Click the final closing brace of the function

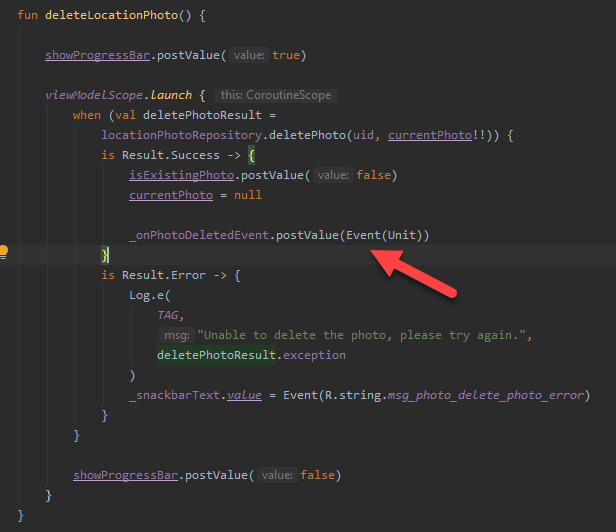(x=21, y=515)
